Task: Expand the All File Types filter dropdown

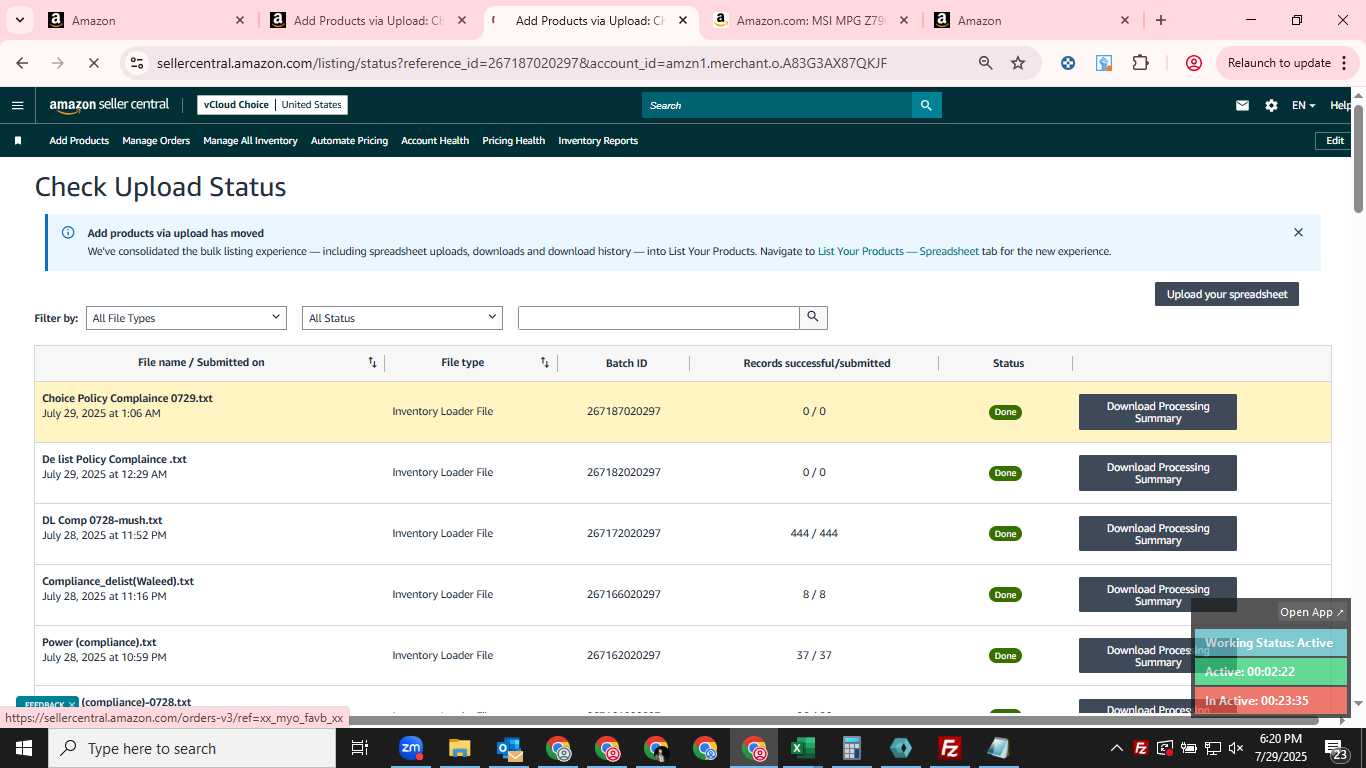Action: (x=186, y=318)
